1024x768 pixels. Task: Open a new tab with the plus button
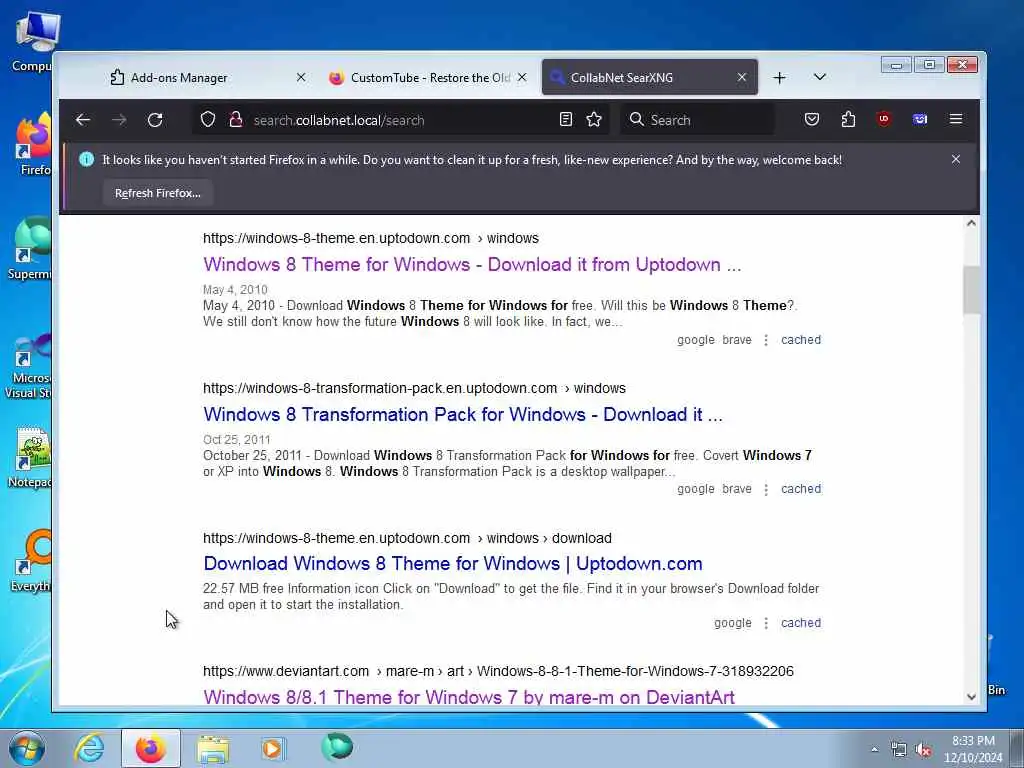tap(779, 78)
